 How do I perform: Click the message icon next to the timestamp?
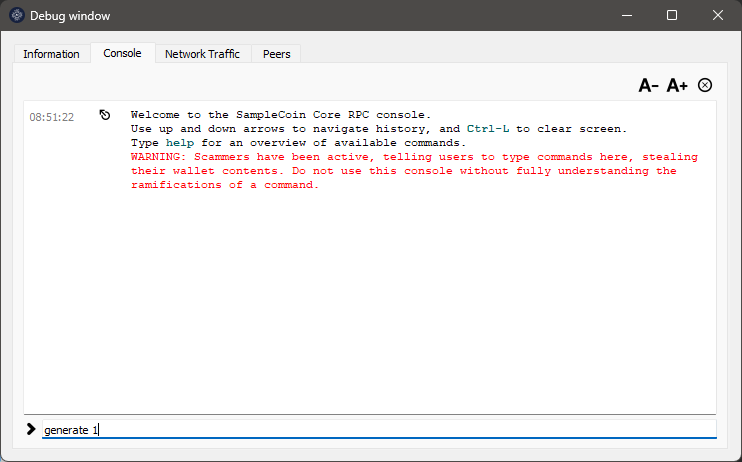pos(105,115)
